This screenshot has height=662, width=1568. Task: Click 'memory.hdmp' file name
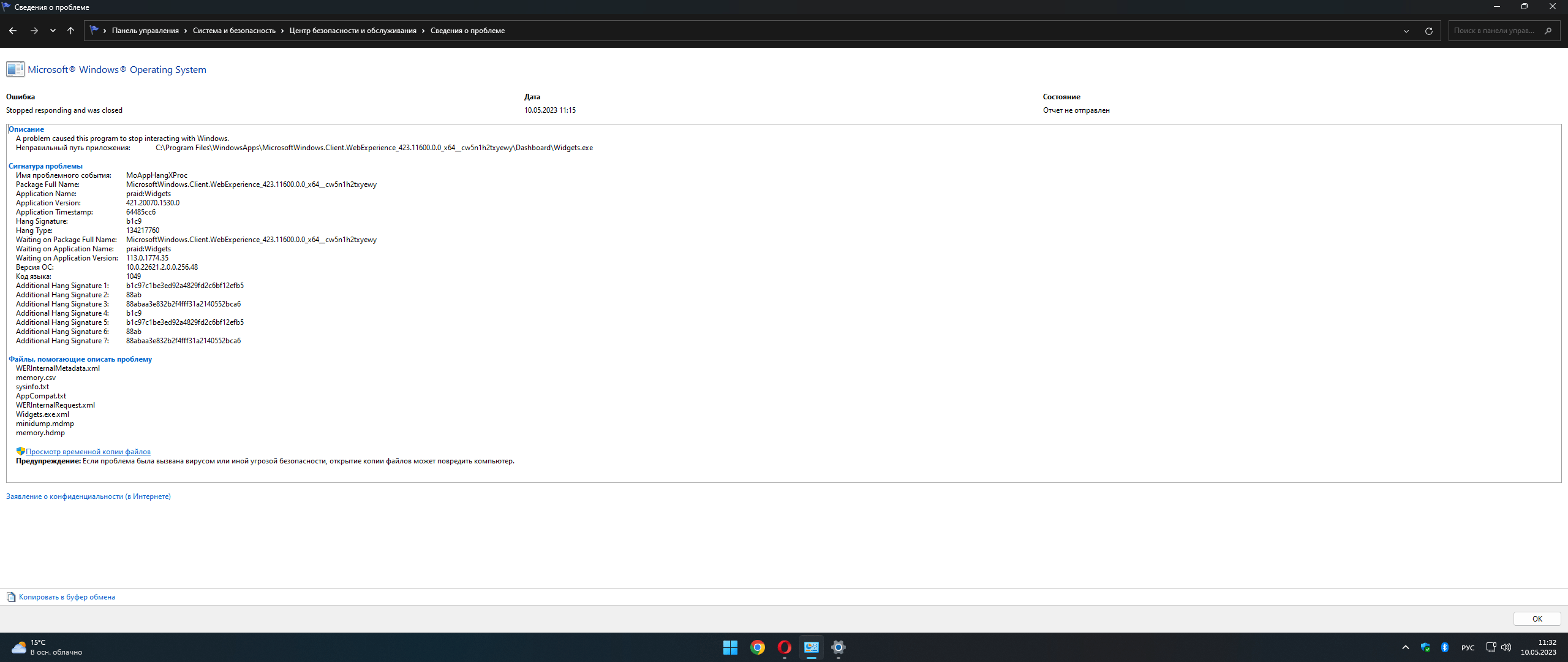(40, 433)
